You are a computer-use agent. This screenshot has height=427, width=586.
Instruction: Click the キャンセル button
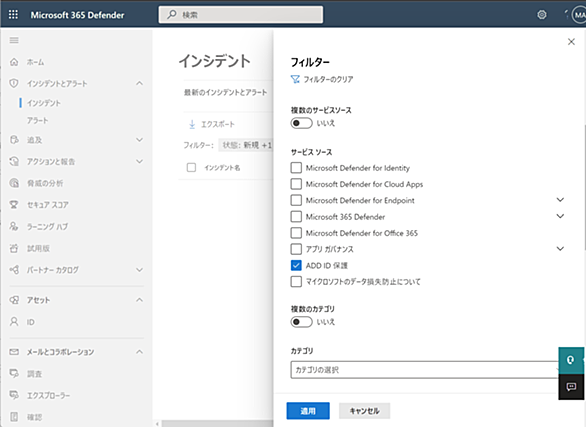tap(364, 411)
